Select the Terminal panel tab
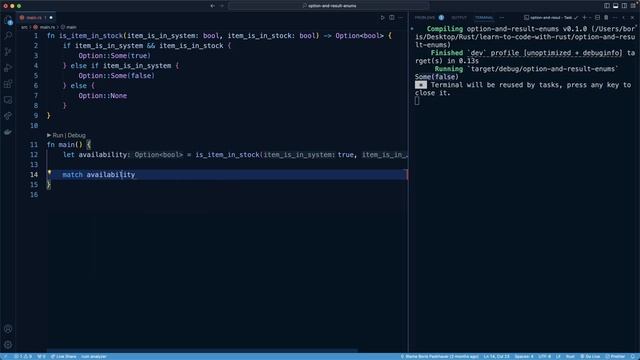The width and height of the screenshot is (640, 360). pos(484,18)
